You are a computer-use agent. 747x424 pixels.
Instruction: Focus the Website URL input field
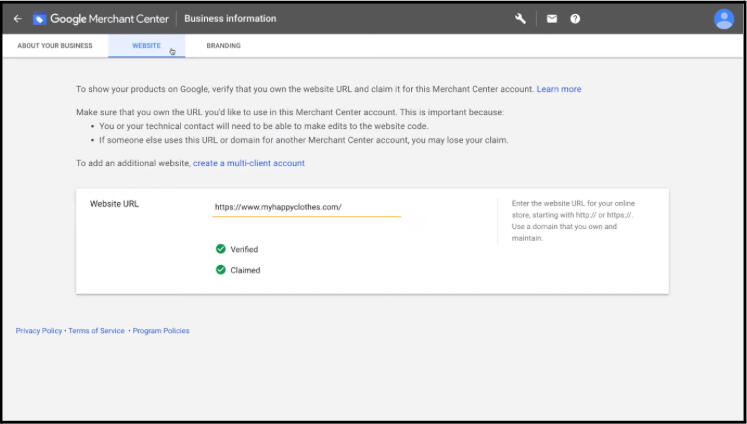click(306, 207)
